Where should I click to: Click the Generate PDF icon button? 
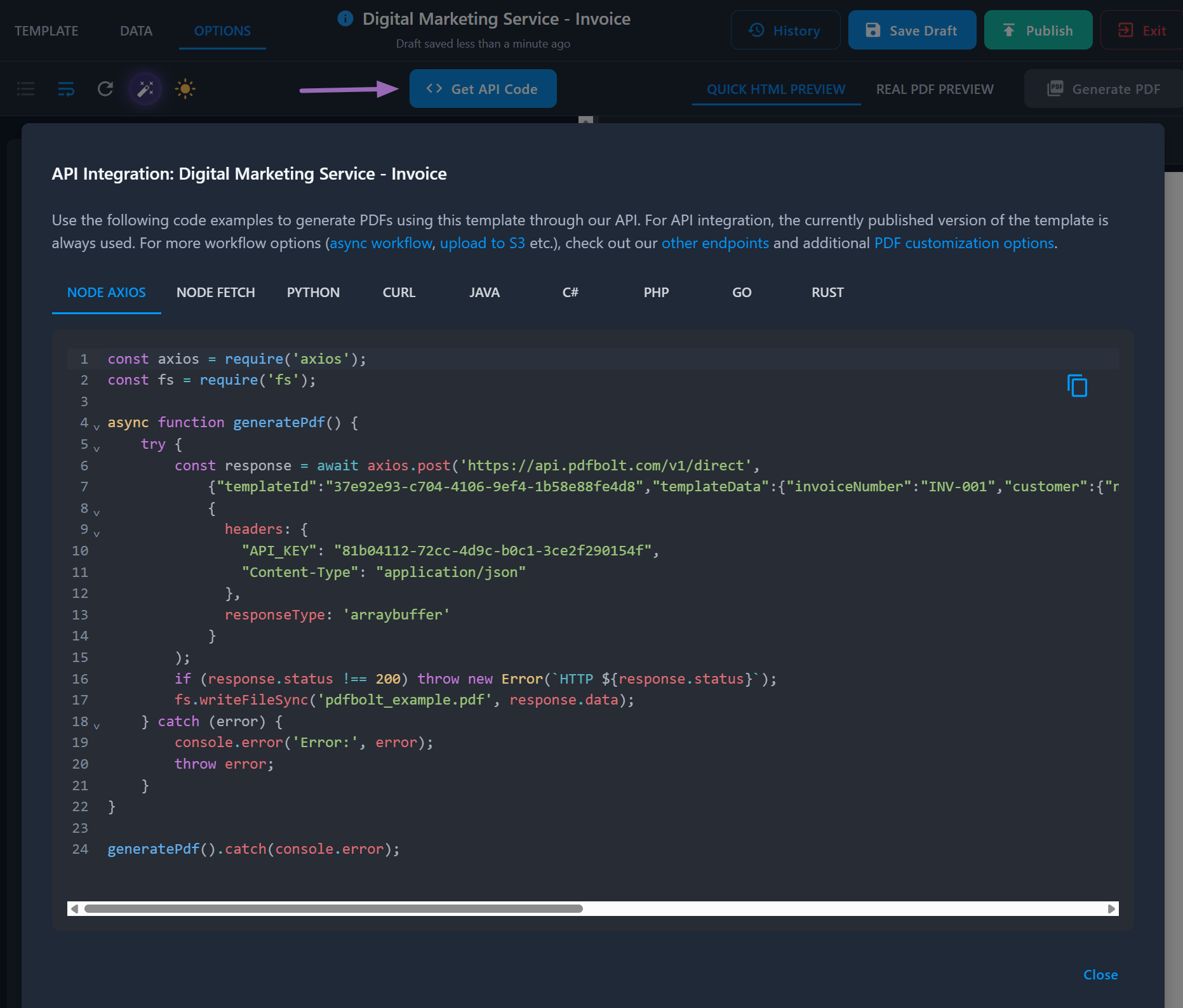coord(1055,89)
